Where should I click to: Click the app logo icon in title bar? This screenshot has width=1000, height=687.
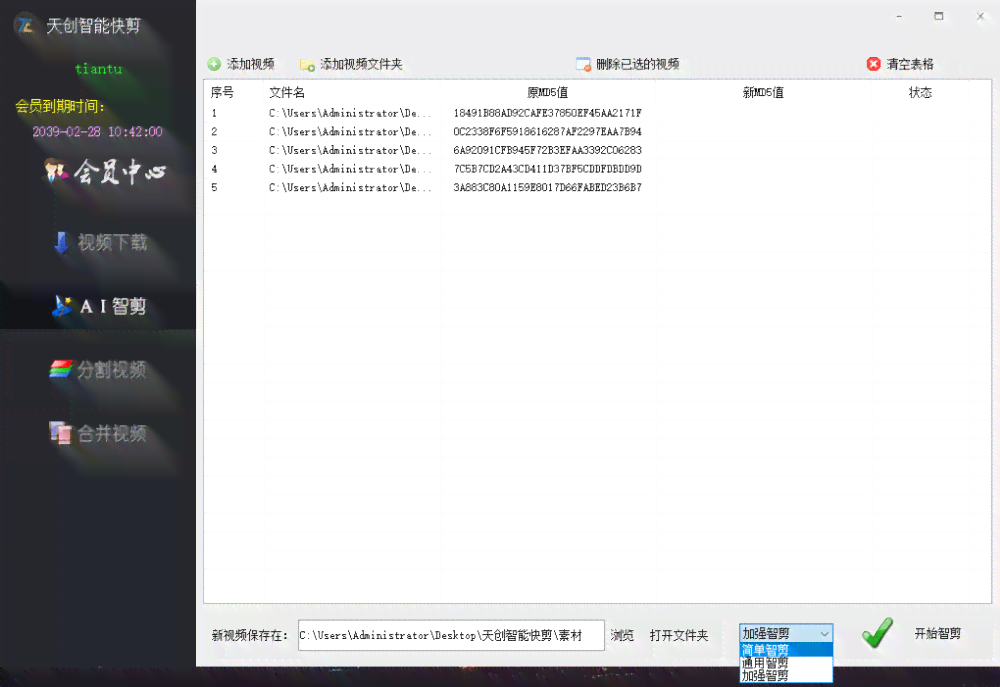[x=26, y=26]
